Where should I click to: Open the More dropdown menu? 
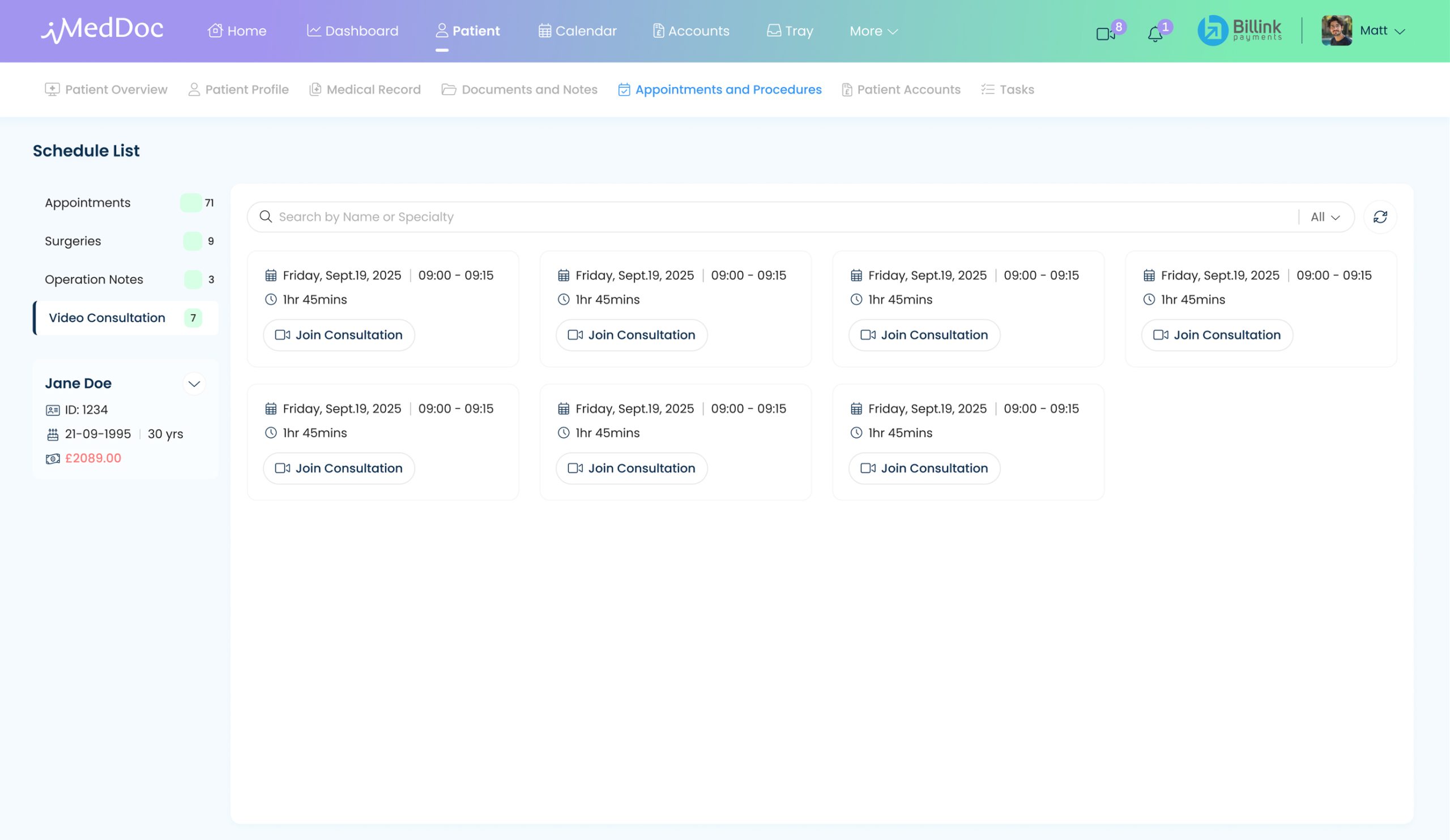[873, 31]
